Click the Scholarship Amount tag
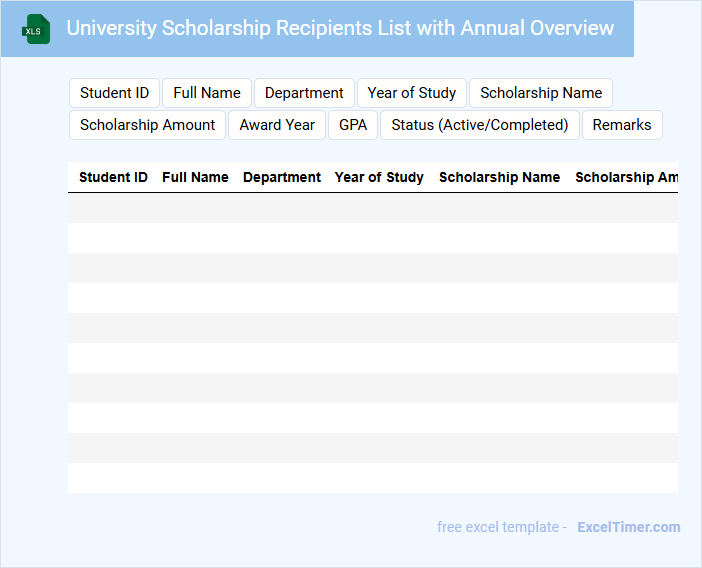 (147, 125)
